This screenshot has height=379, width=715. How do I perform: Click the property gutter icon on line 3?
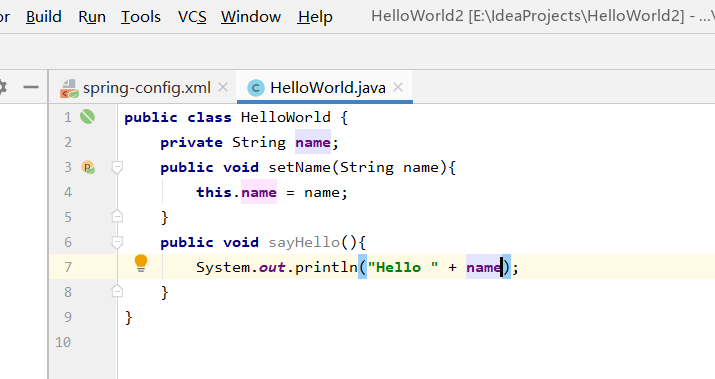pos(88,167)
